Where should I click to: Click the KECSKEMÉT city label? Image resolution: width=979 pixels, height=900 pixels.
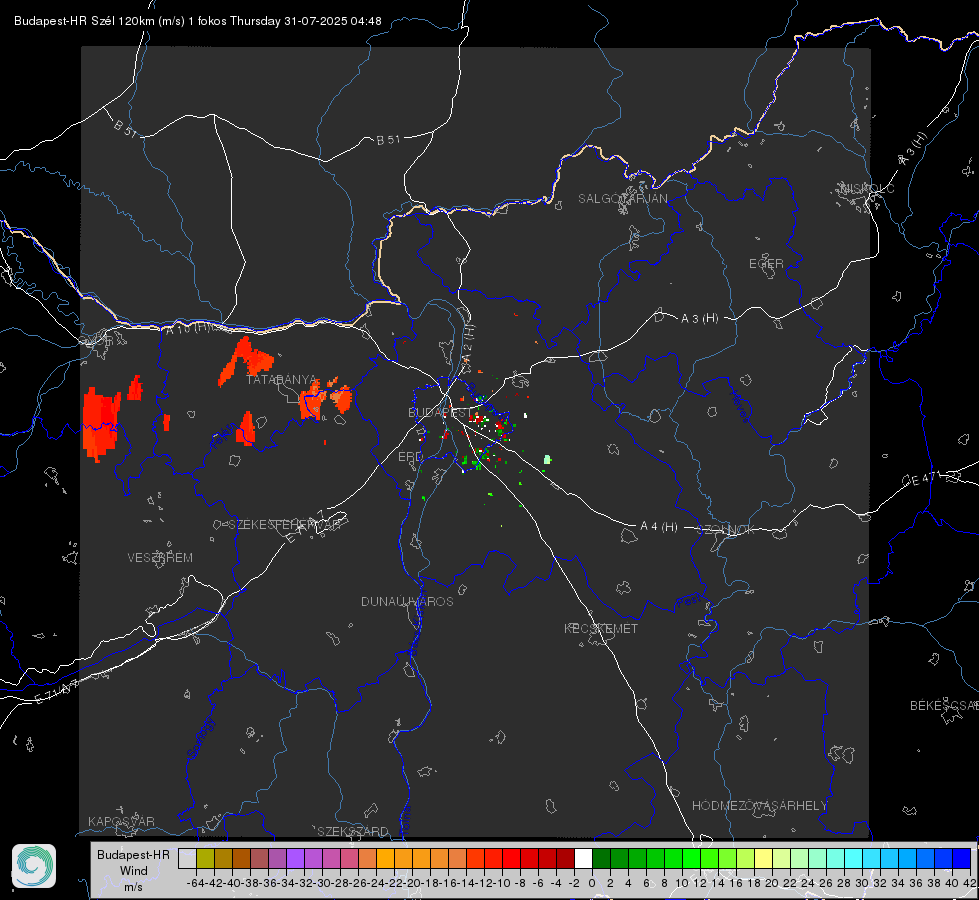point(601,628)
